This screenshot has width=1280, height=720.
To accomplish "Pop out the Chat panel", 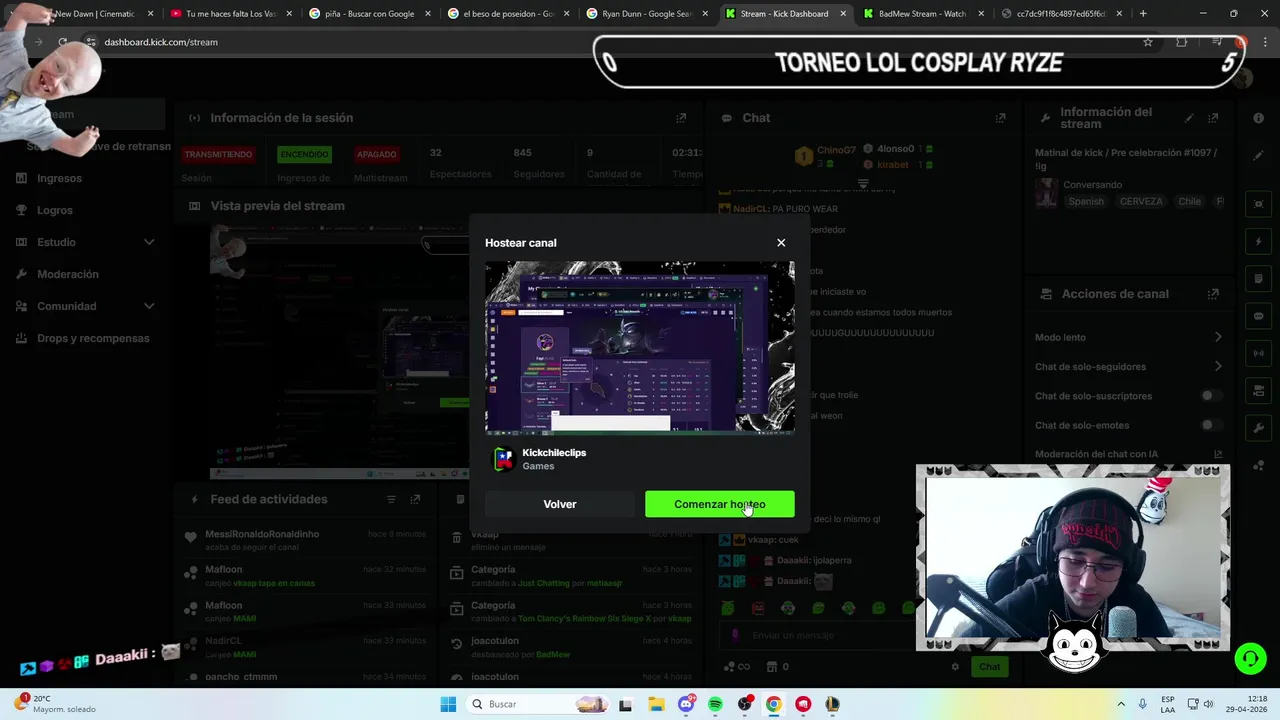I will [1000, 118].
